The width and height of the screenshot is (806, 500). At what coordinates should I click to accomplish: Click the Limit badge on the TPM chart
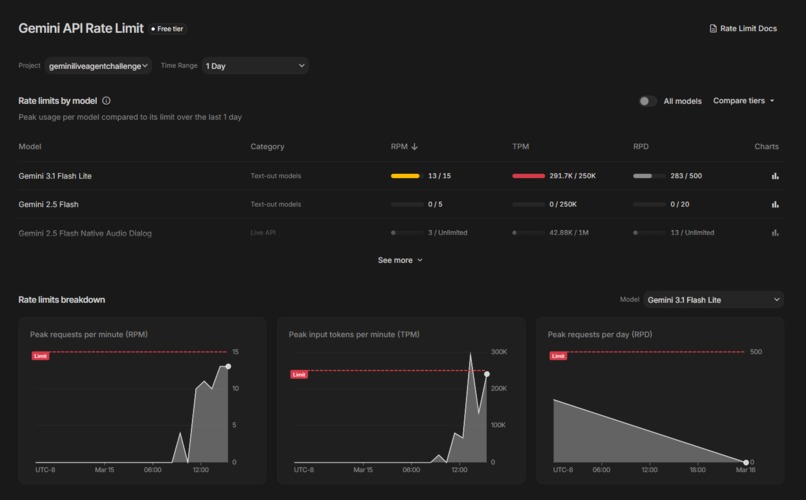[x=299, y=374]
